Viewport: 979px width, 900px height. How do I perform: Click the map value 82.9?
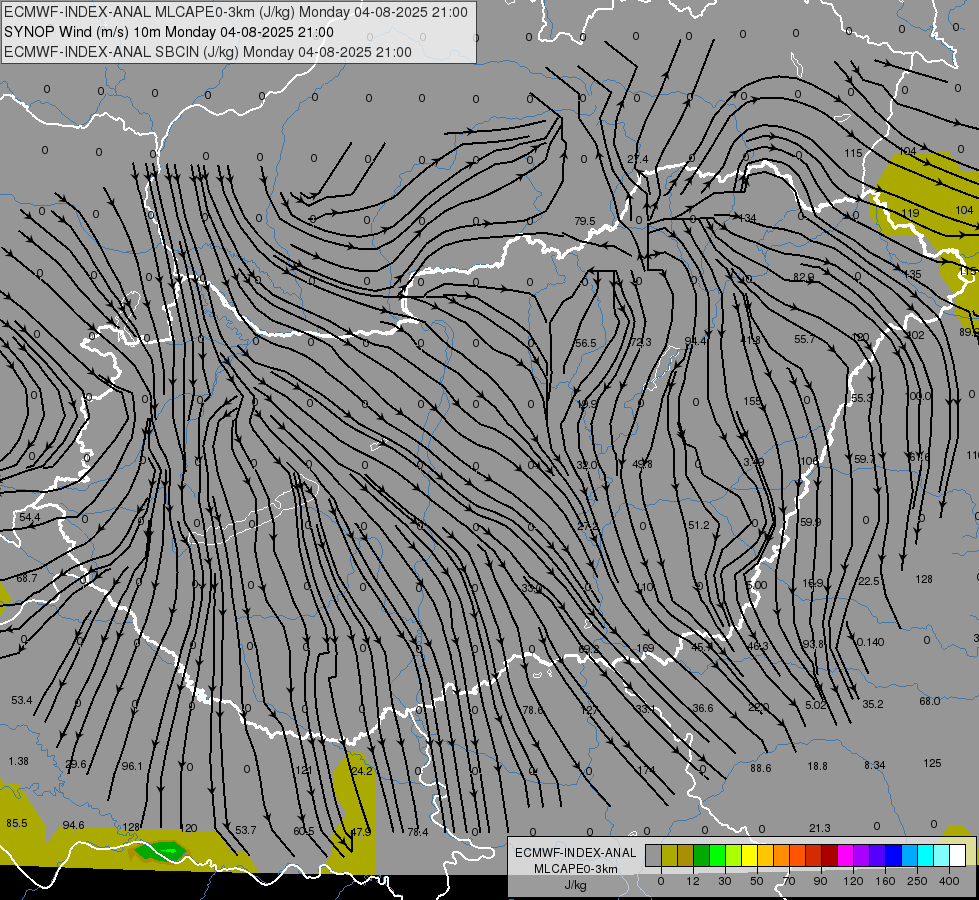click(x=804, y=277)
